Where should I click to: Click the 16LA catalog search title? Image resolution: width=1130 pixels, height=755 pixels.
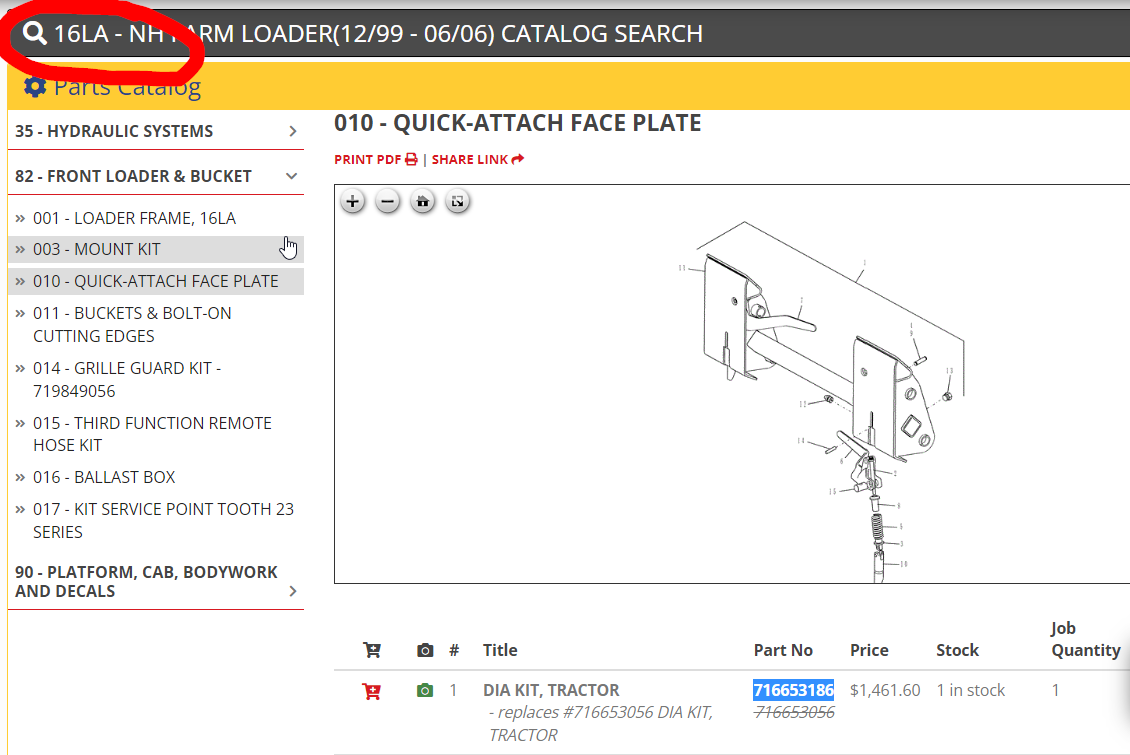pyautogui.click(x=378, y=33)
